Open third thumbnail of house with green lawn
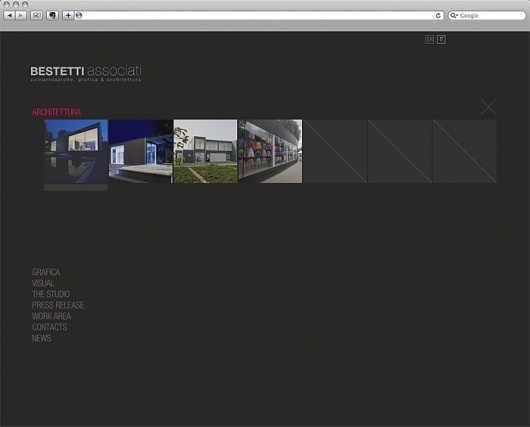This screenshot has height=427, width=530. click(206, 151)
